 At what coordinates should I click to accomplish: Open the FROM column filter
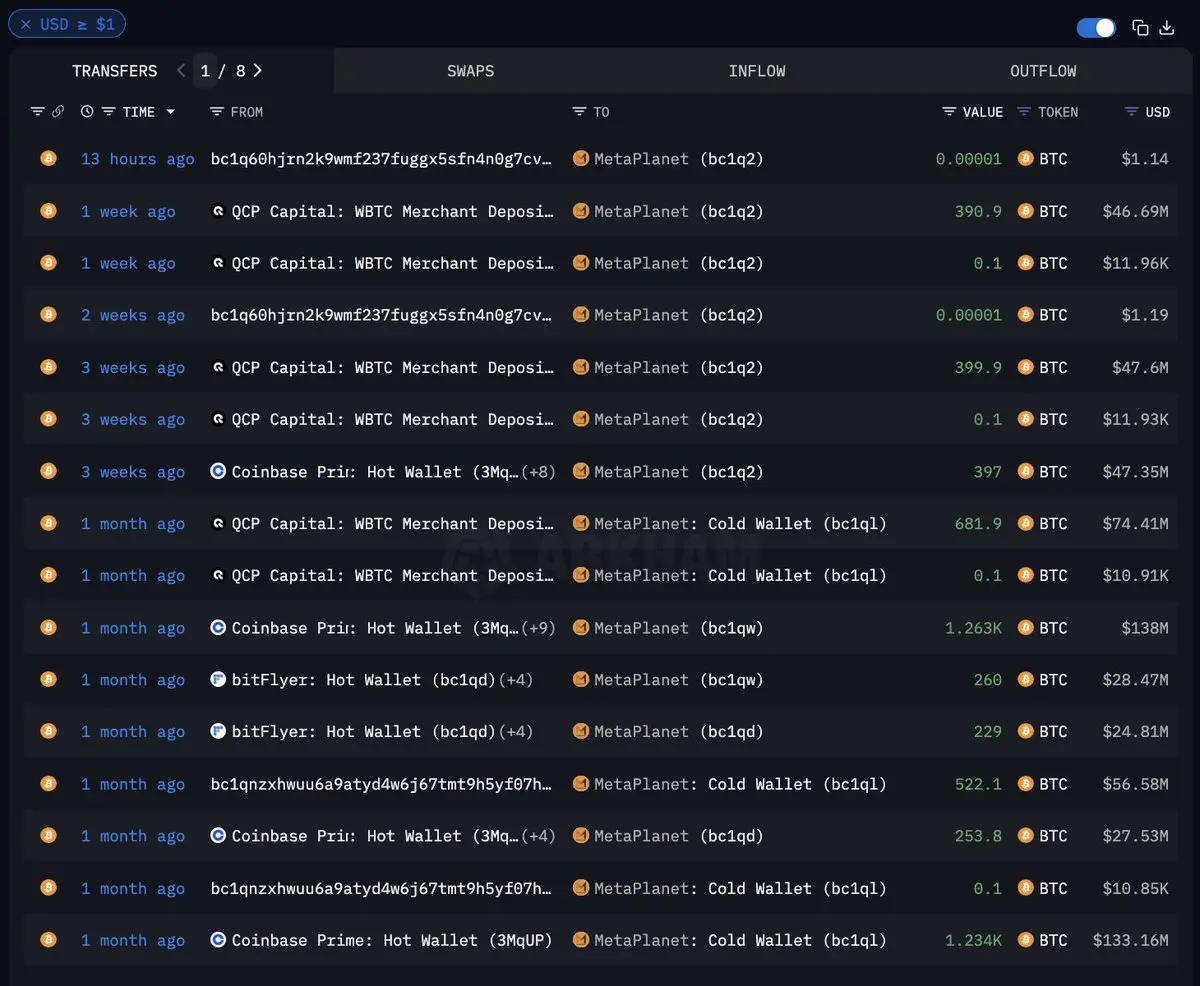tap(217, 112)
